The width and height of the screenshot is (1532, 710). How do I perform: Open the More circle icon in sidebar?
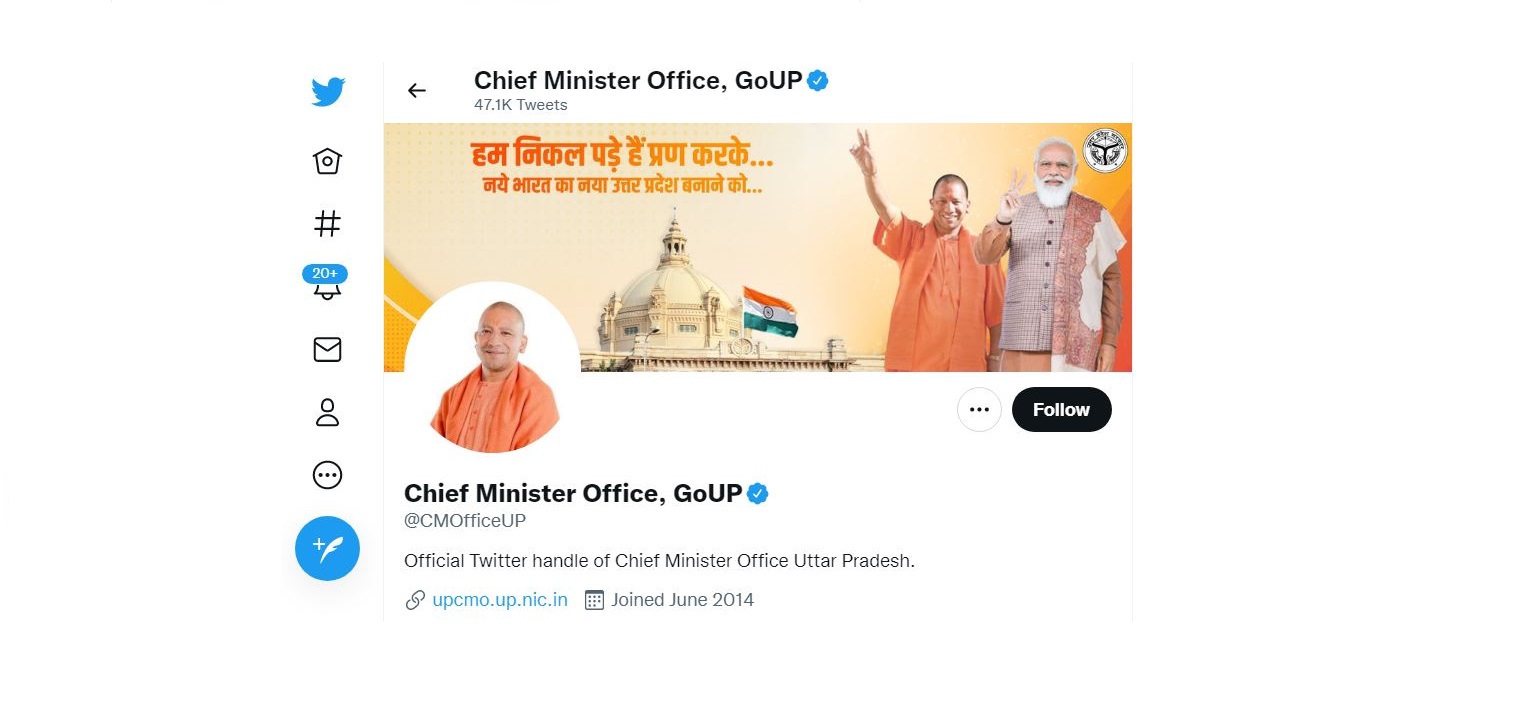coord(327,475)
